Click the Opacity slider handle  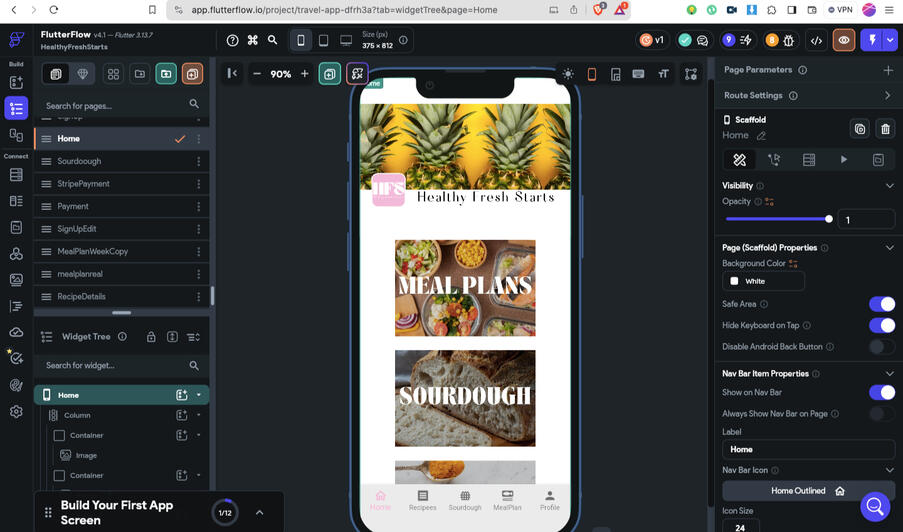coord(828,219)
